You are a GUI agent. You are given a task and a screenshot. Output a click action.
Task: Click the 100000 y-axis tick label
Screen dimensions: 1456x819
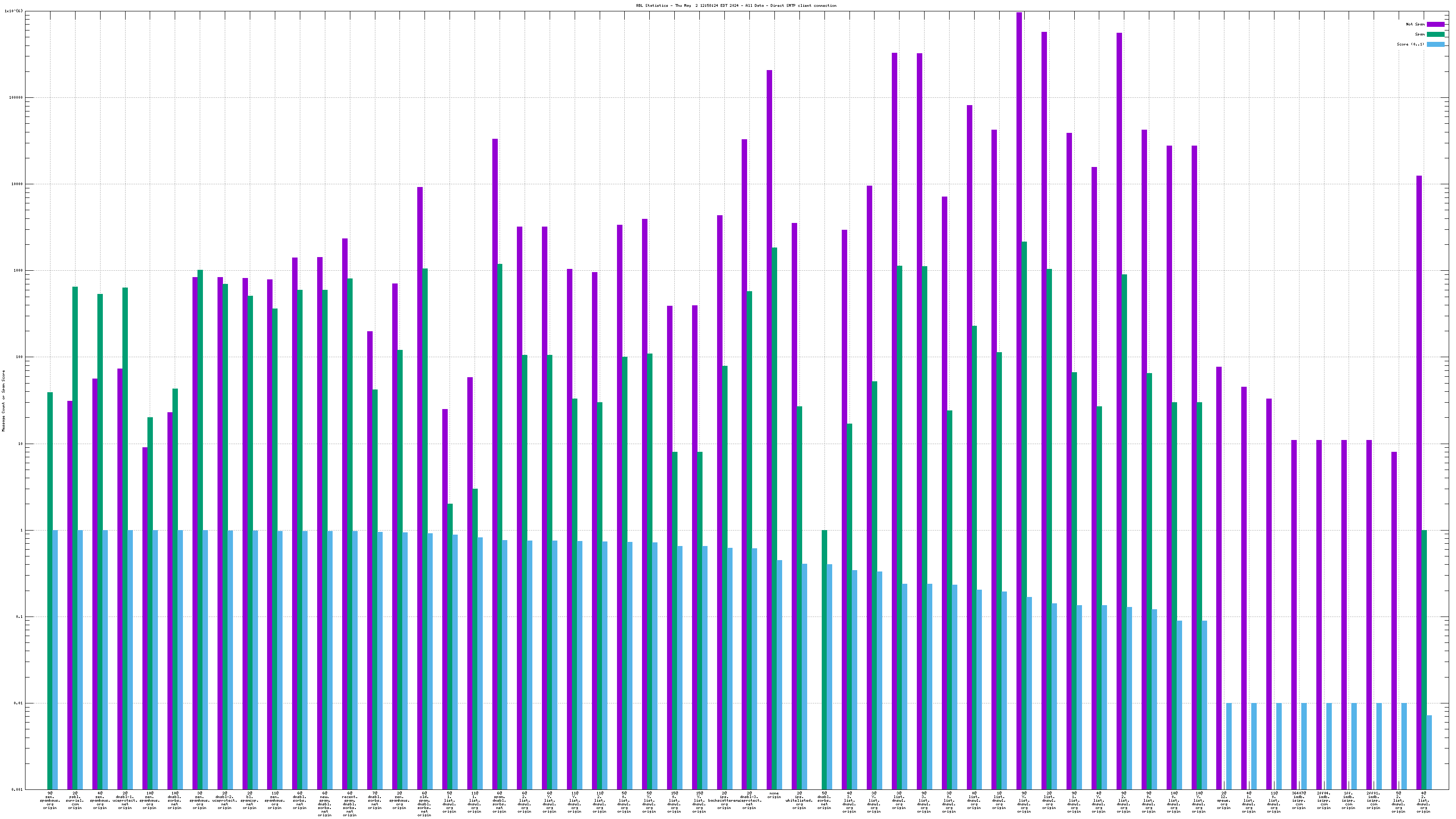click(15, 97)
